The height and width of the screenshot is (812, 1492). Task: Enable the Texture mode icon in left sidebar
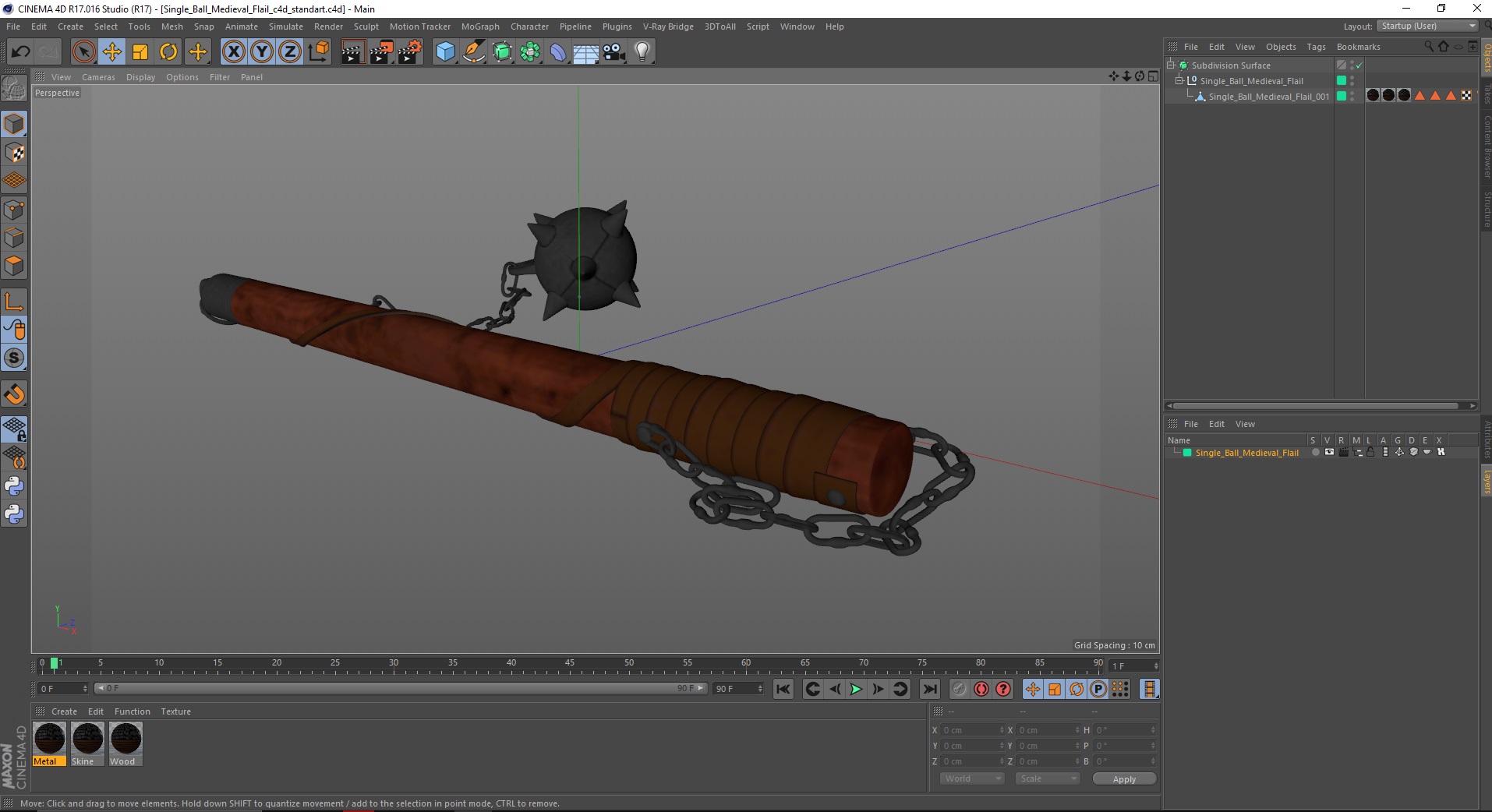tap(15, 153)
